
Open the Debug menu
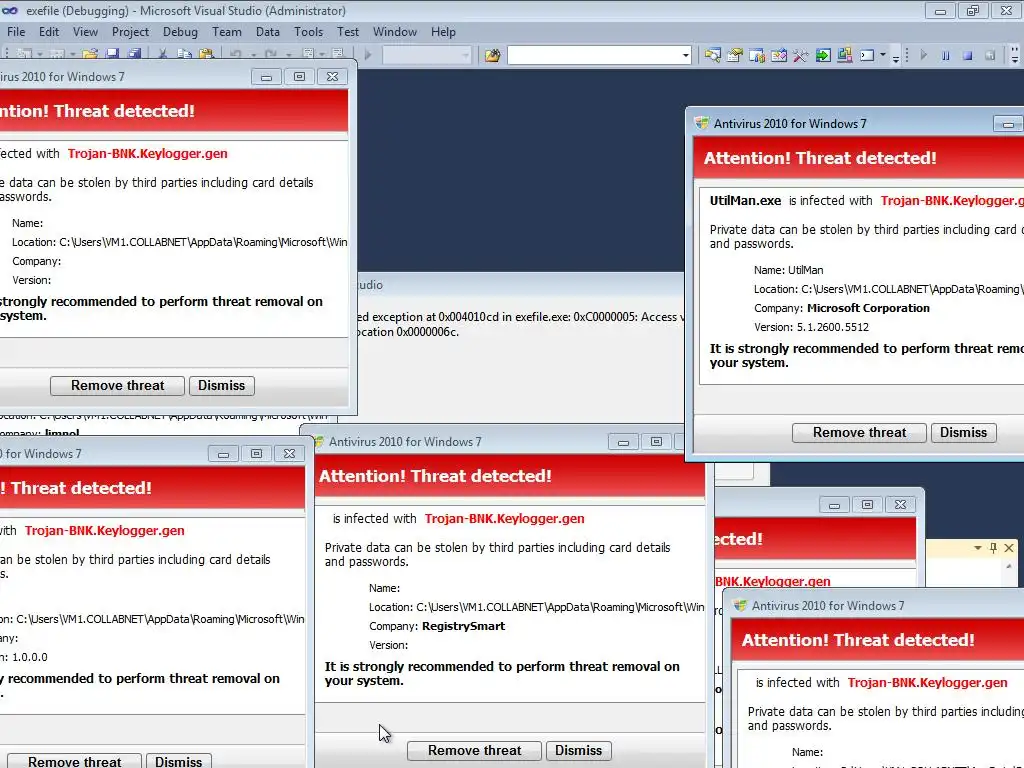[180, 31]
